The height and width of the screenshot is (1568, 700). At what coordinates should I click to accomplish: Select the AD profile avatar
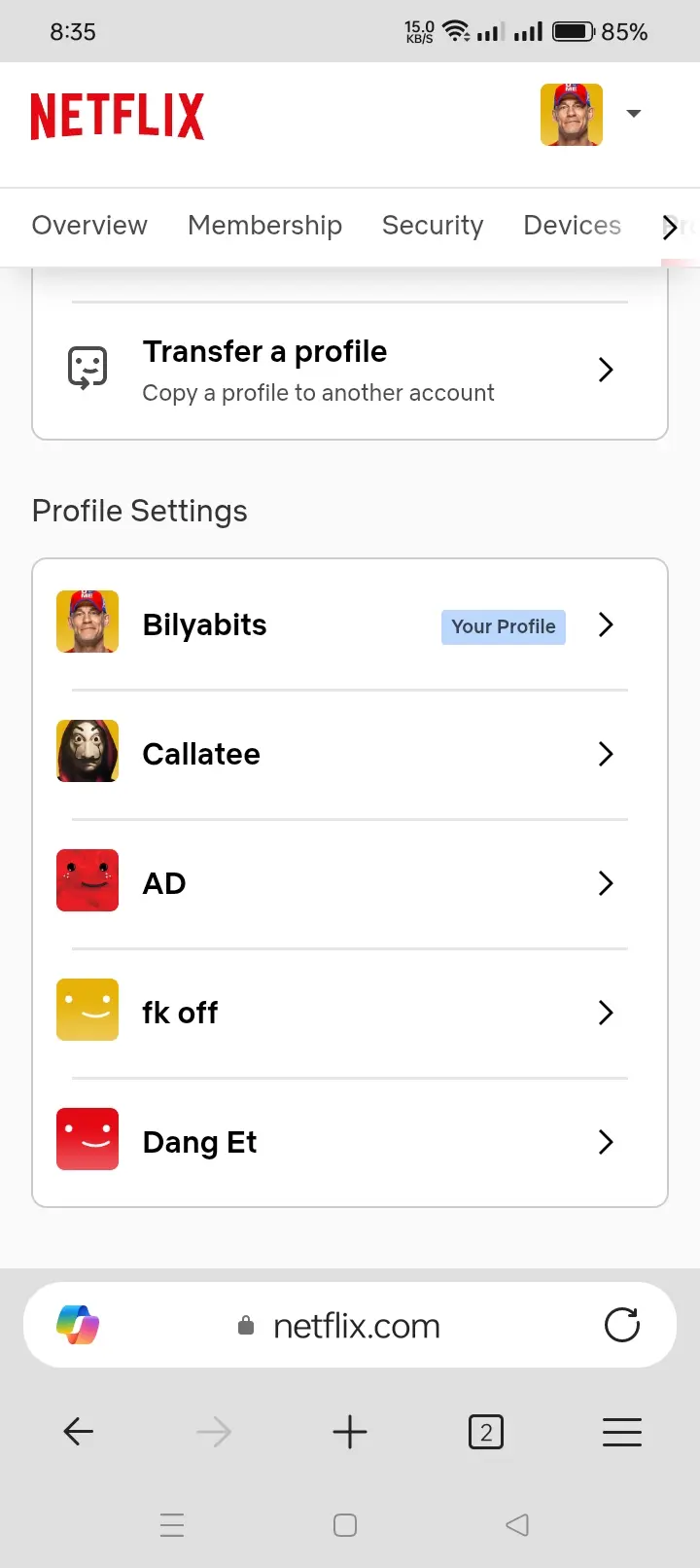pyautogui.click(x=87, y=880)
